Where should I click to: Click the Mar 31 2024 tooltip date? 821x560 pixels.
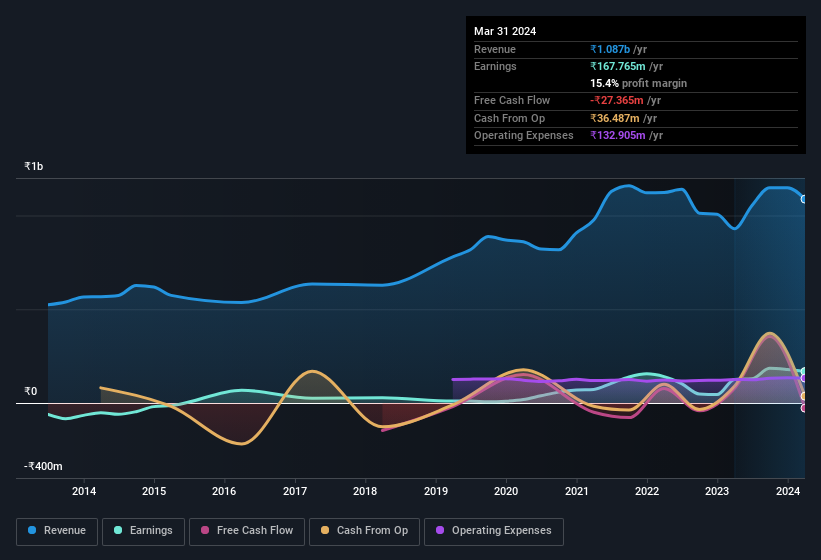505,31
